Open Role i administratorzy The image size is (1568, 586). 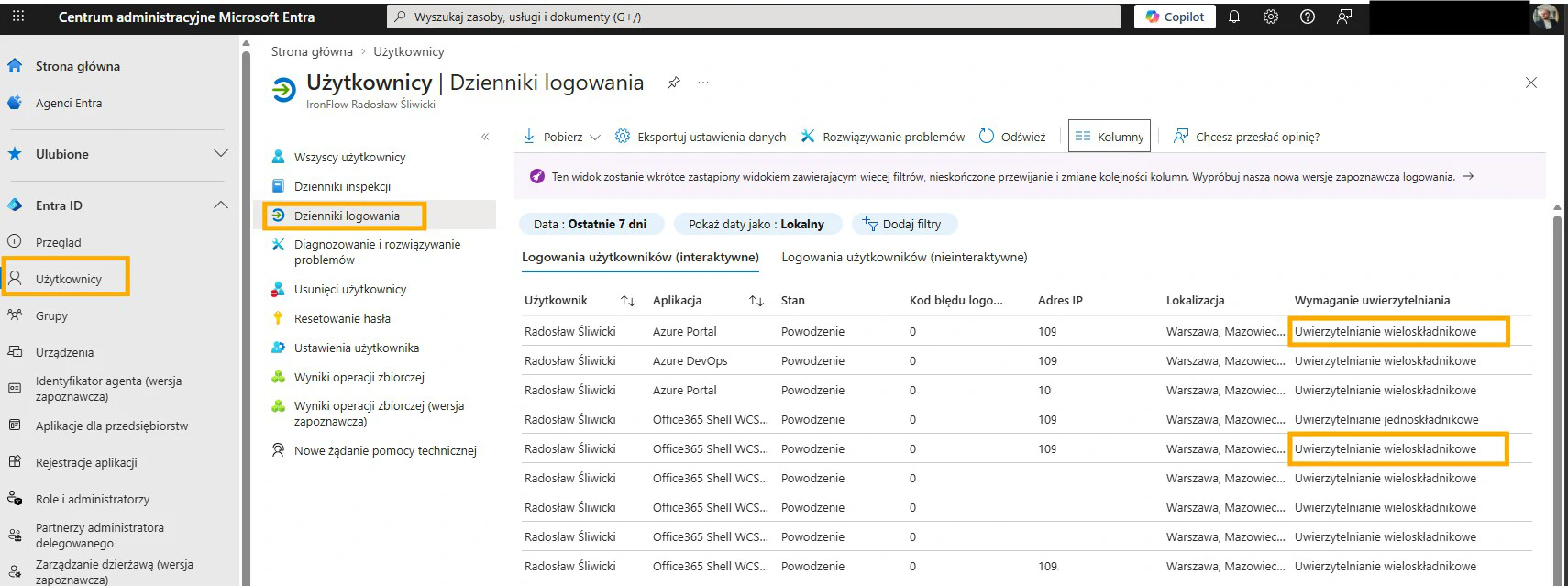[x=93, y=499]
